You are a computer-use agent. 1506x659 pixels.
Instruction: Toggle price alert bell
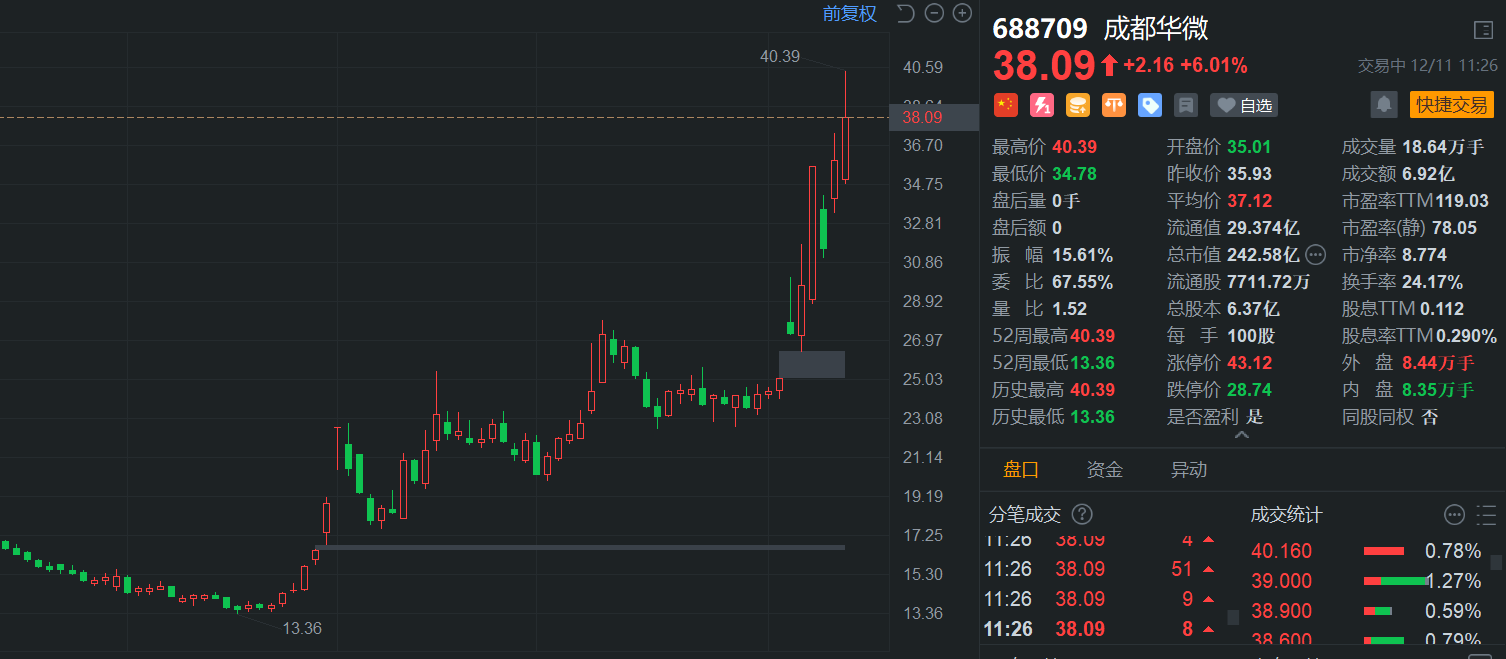click(1384, 104)
